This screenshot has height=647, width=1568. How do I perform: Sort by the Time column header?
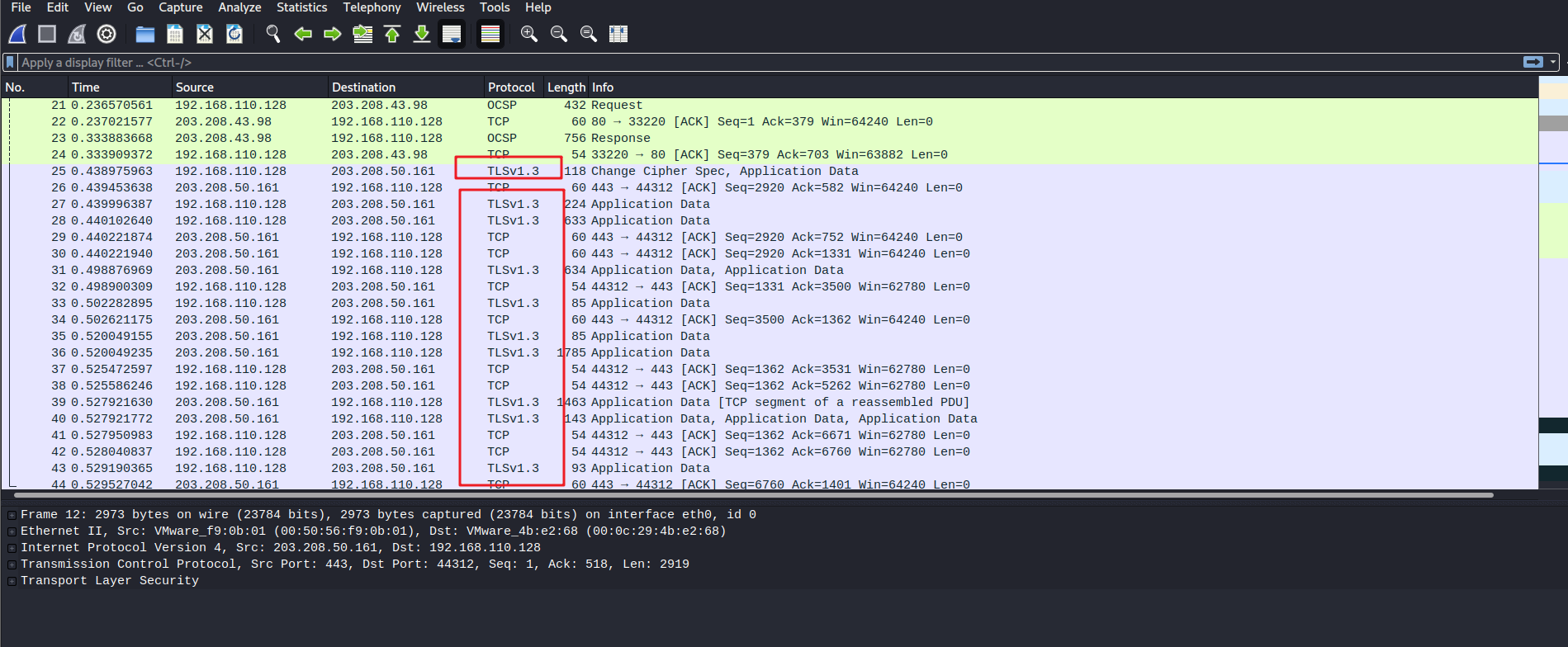point(120,87)
